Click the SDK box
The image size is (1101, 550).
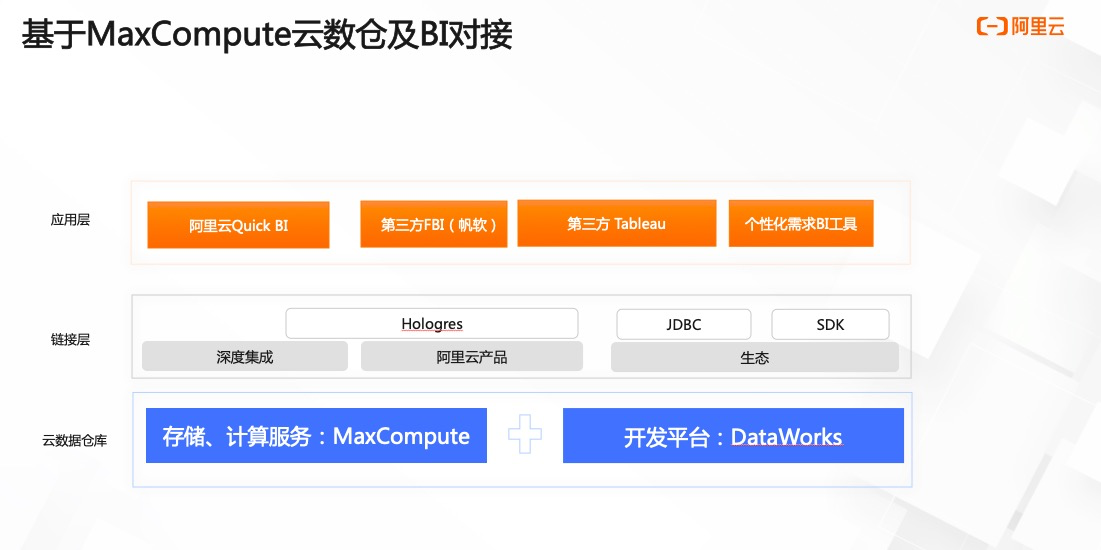(831, 325)
